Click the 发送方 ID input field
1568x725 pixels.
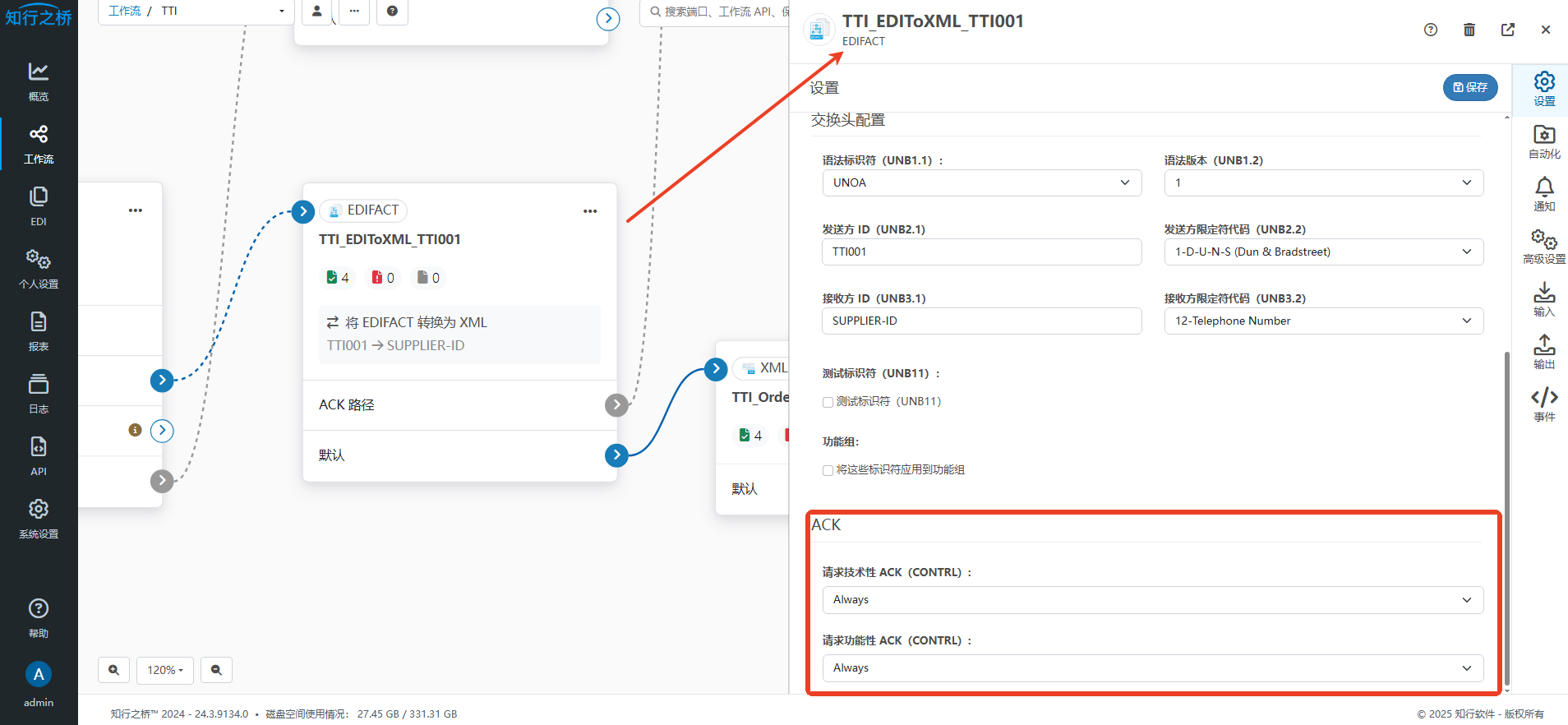tap(981, 252)
